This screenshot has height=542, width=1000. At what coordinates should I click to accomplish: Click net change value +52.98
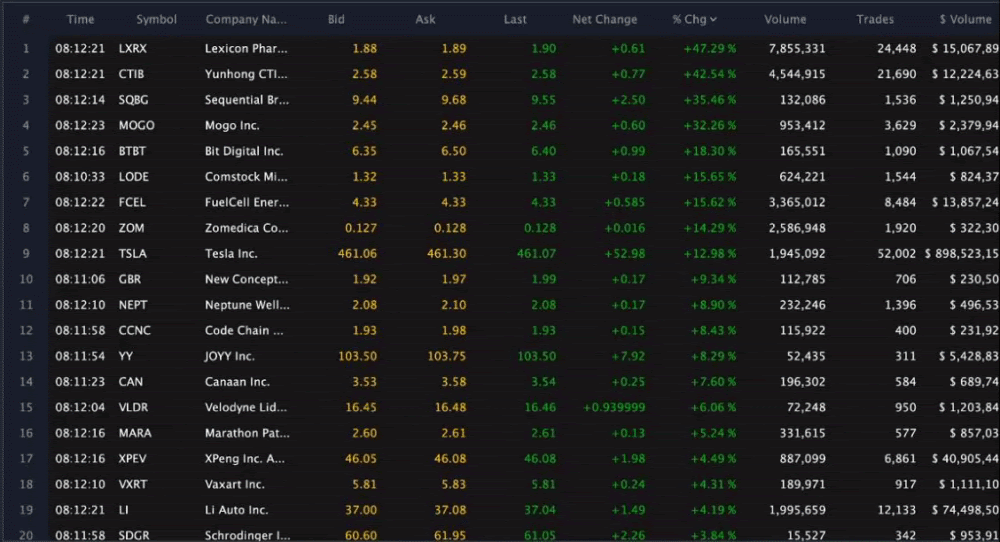tap(625, 254)
